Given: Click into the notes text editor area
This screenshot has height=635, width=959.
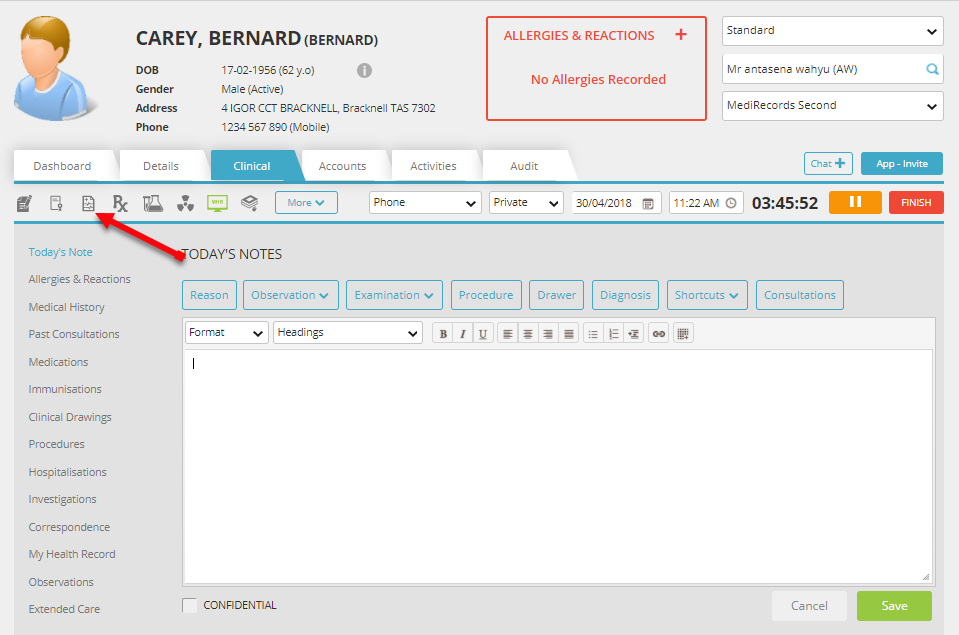Looking at the screenshot, I should tap(558, 466).
